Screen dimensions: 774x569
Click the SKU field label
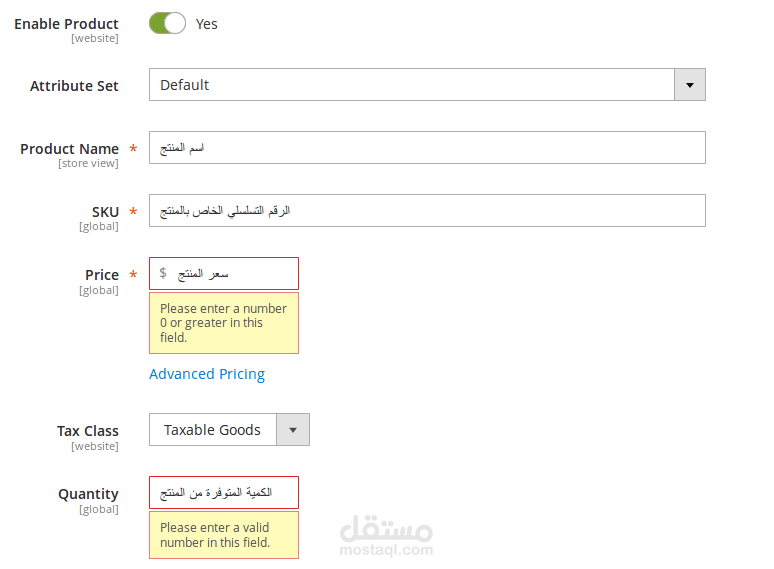tap(105, 212)
